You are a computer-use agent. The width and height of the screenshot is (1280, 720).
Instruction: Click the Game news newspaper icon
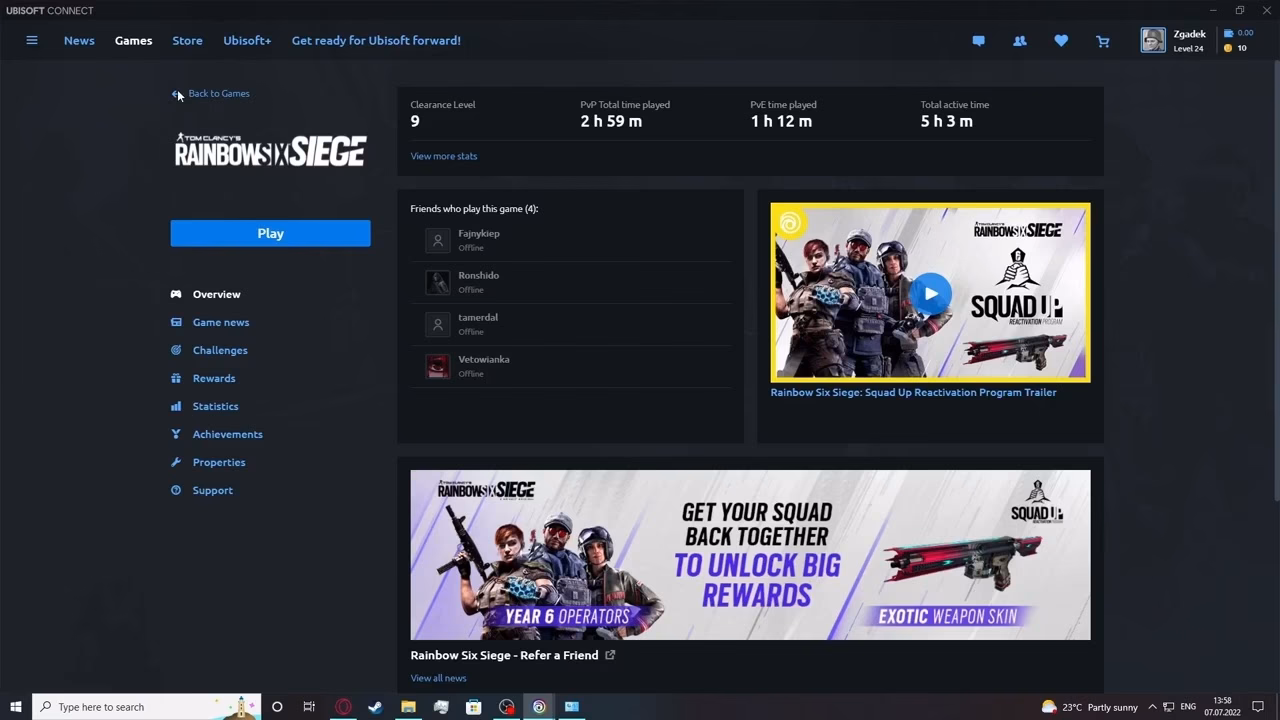pos(176,322)
